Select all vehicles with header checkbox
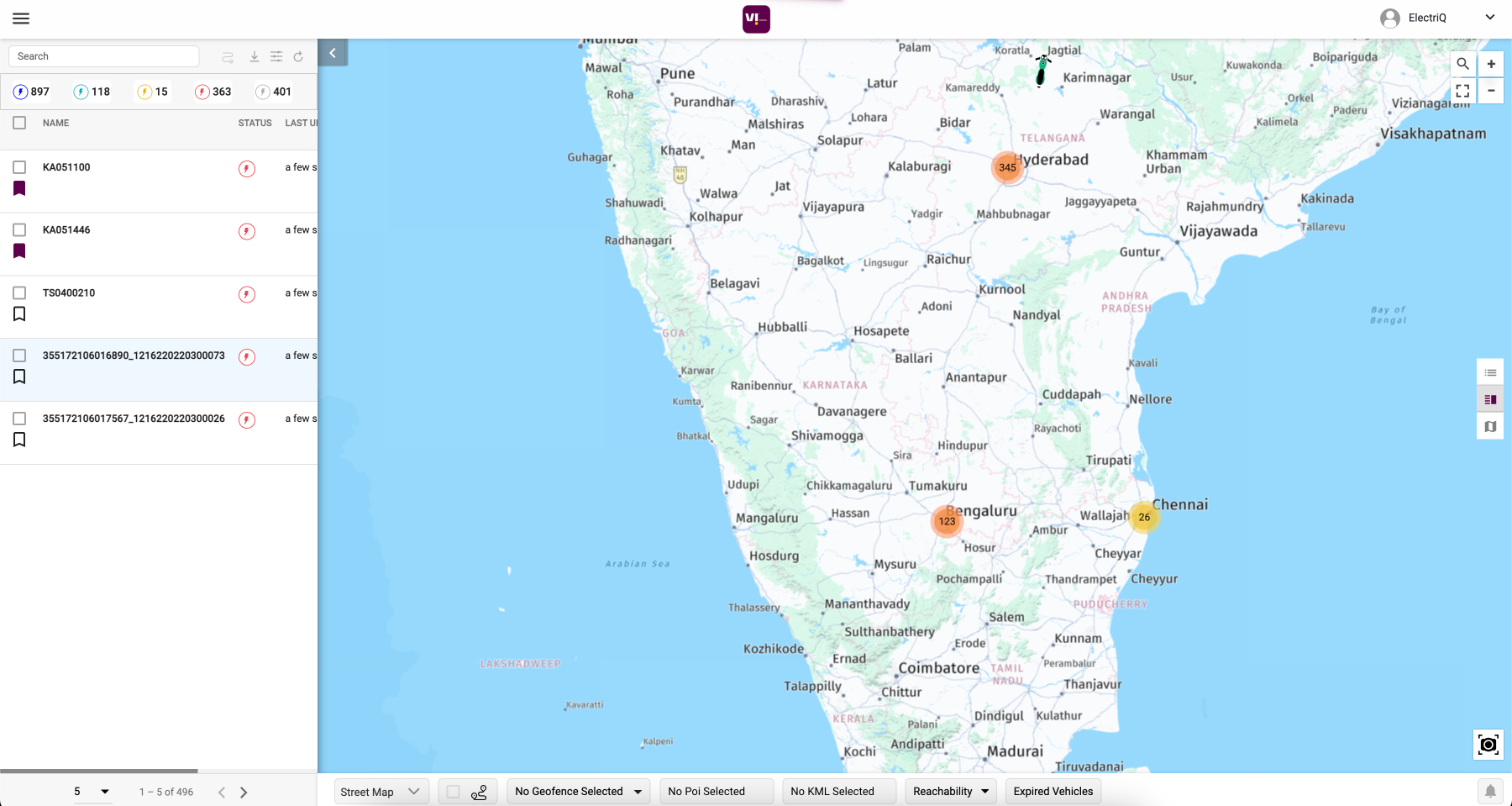The height and width of the screenshot is (806, 1512). pyautogui.click(x=19, y=123)
